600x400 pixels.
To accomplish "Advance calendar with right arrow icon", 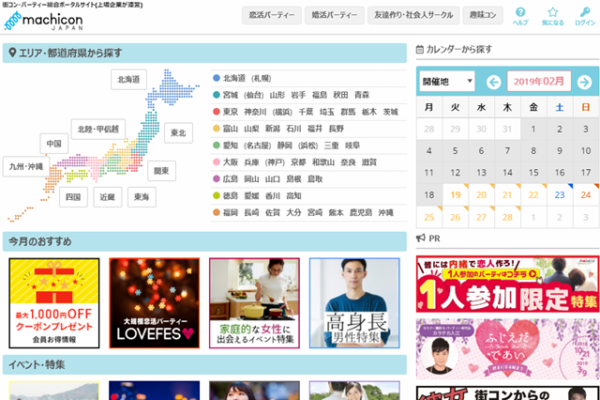I will [585, 81].
